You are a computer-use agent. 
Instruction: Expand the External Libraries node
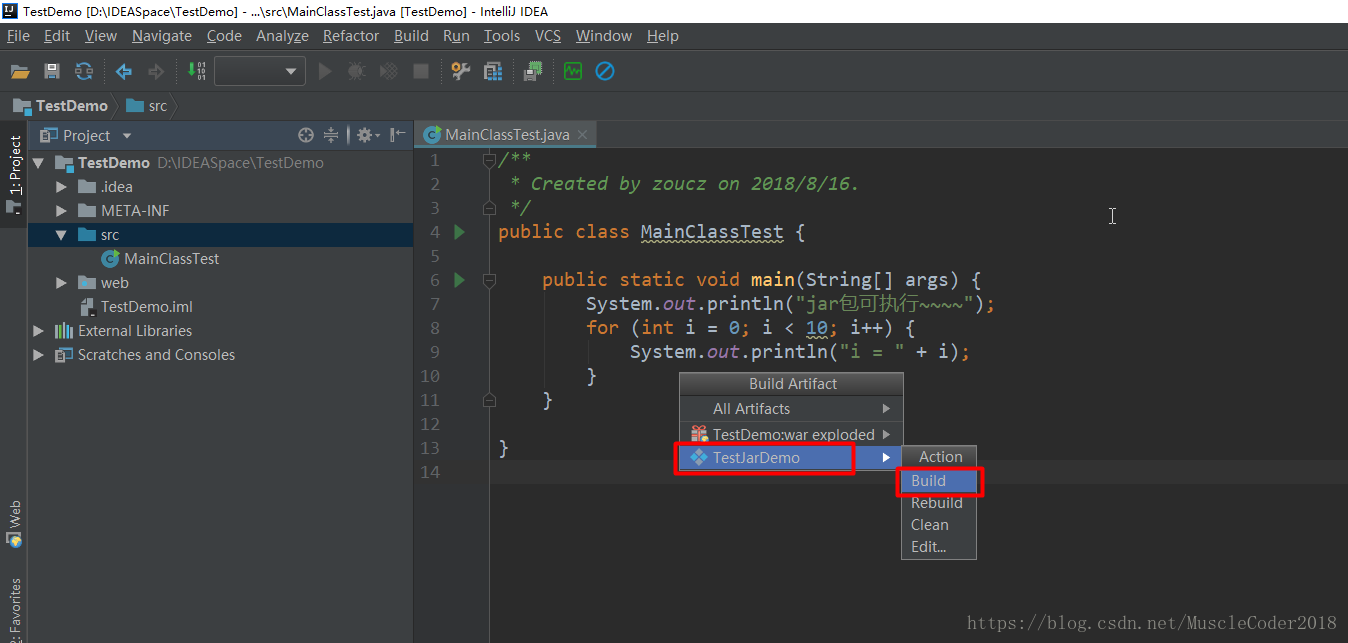[x=39, y=331]
